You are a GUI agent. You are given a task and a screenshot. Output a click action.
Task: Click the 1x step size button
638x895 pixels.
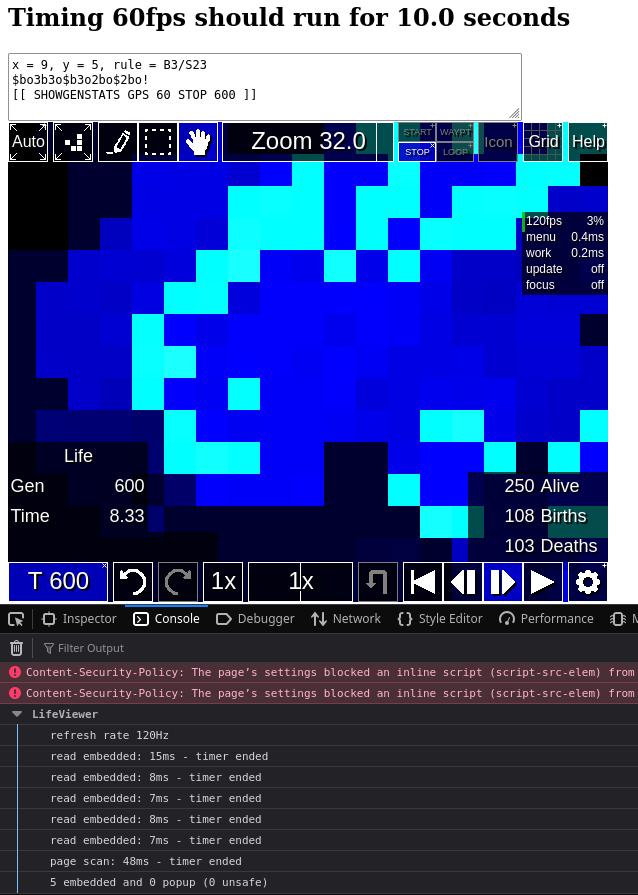(x=223, y=582)
